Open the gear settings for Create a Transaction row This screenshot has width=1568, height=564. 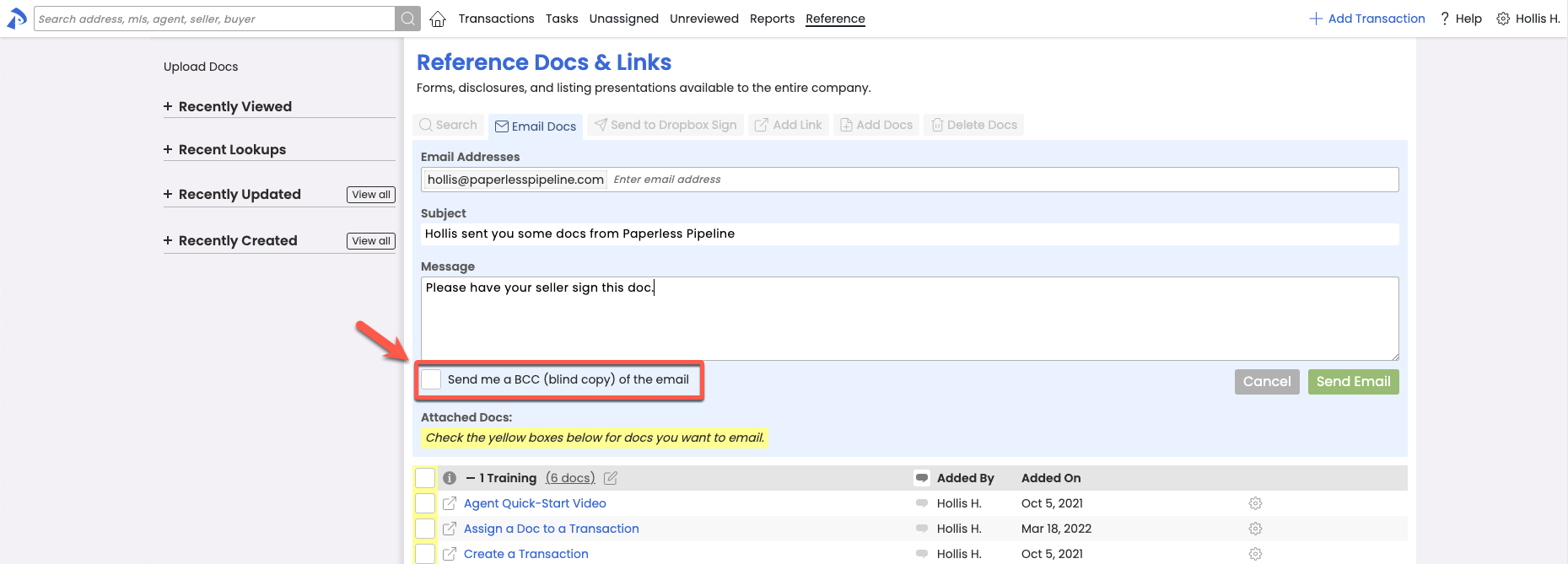(x=1255, y=554)
